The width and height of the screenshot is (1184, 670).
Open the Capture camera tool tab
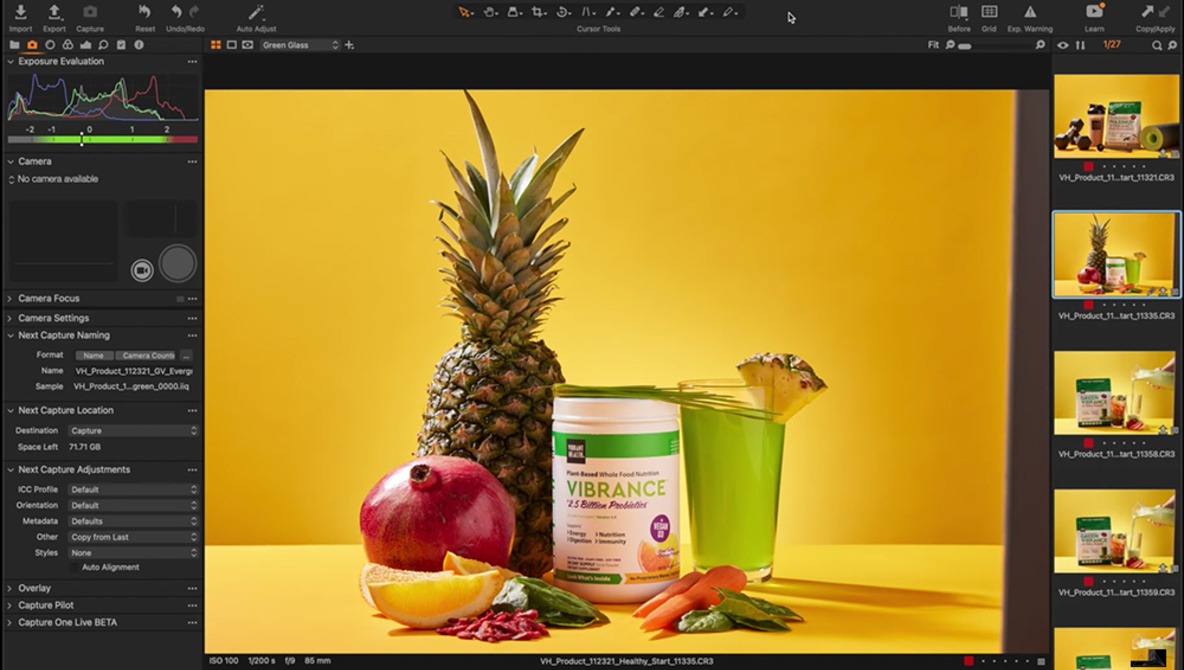(x=32, y=45)
